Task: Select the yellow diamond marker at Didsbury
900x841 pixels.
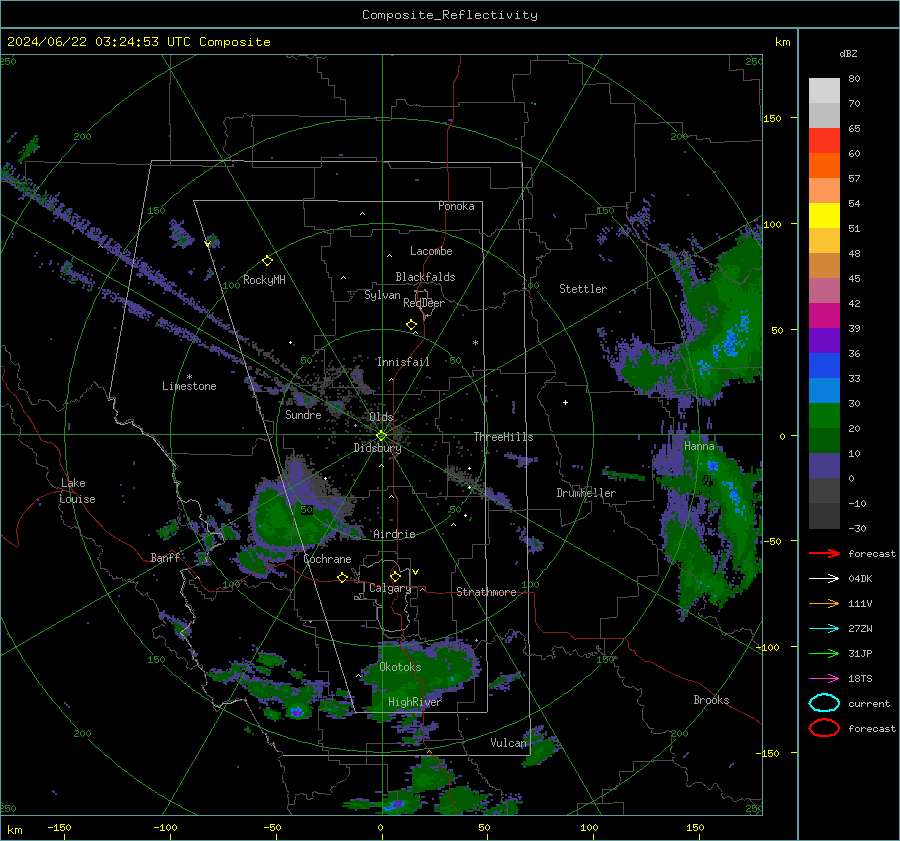Action: click(381, 436)
